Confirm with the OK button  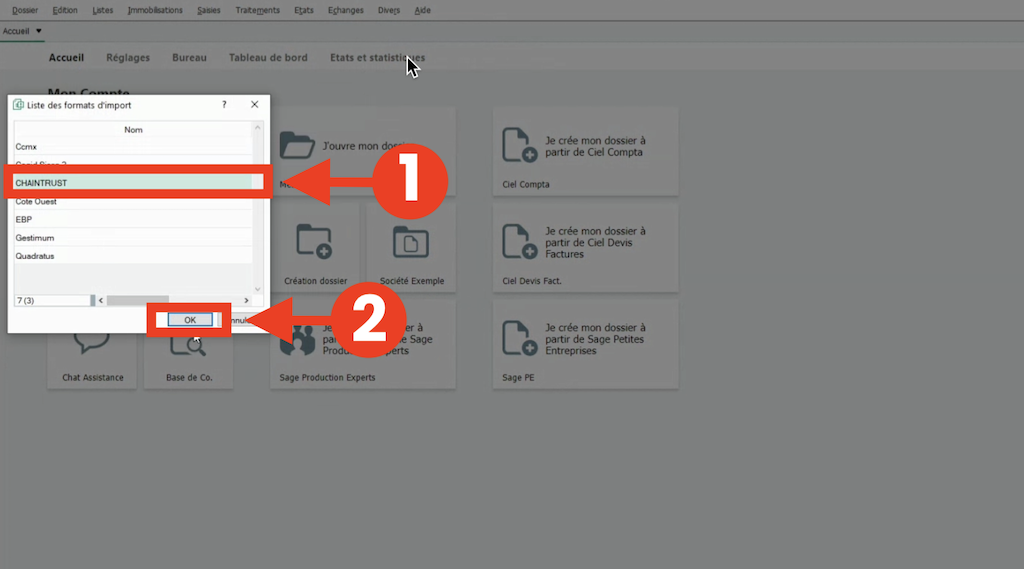[190, 320]
